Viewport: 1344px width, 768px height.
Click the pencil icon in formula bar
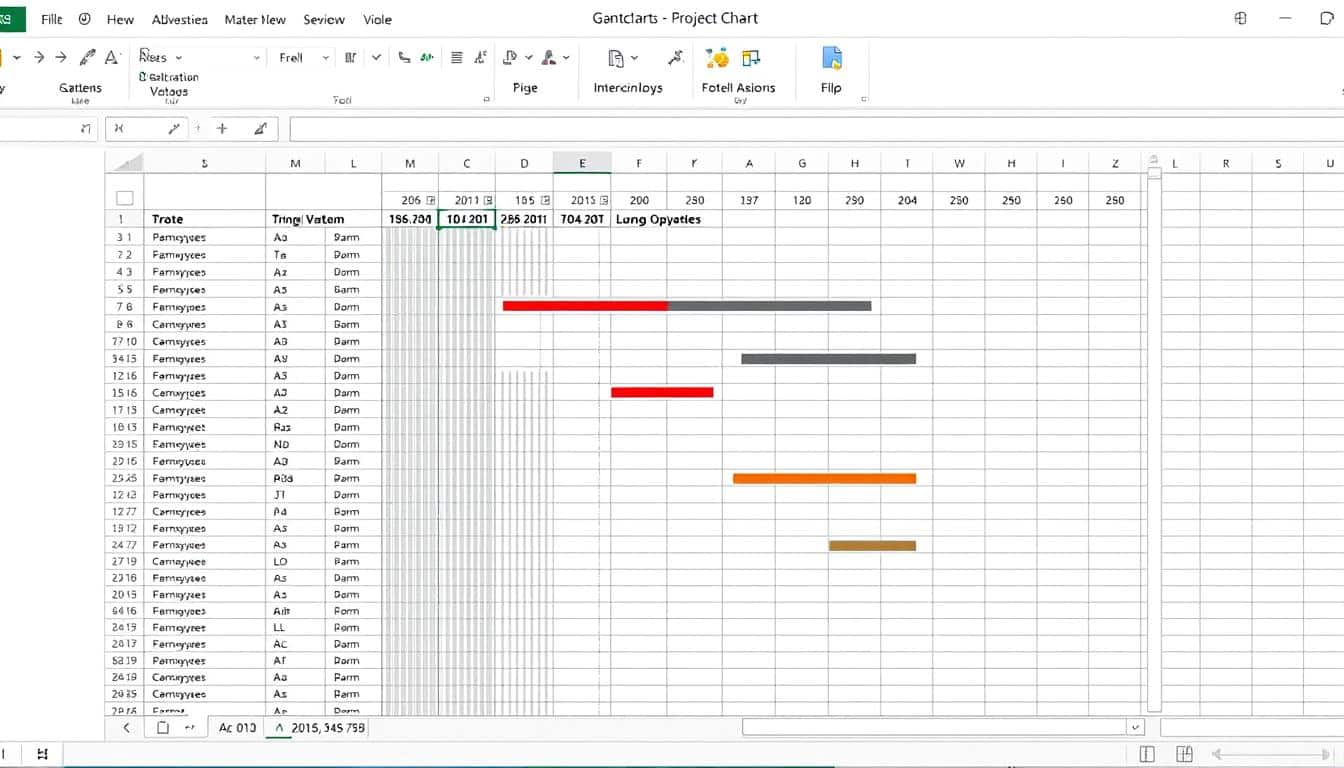coord(174,128)
